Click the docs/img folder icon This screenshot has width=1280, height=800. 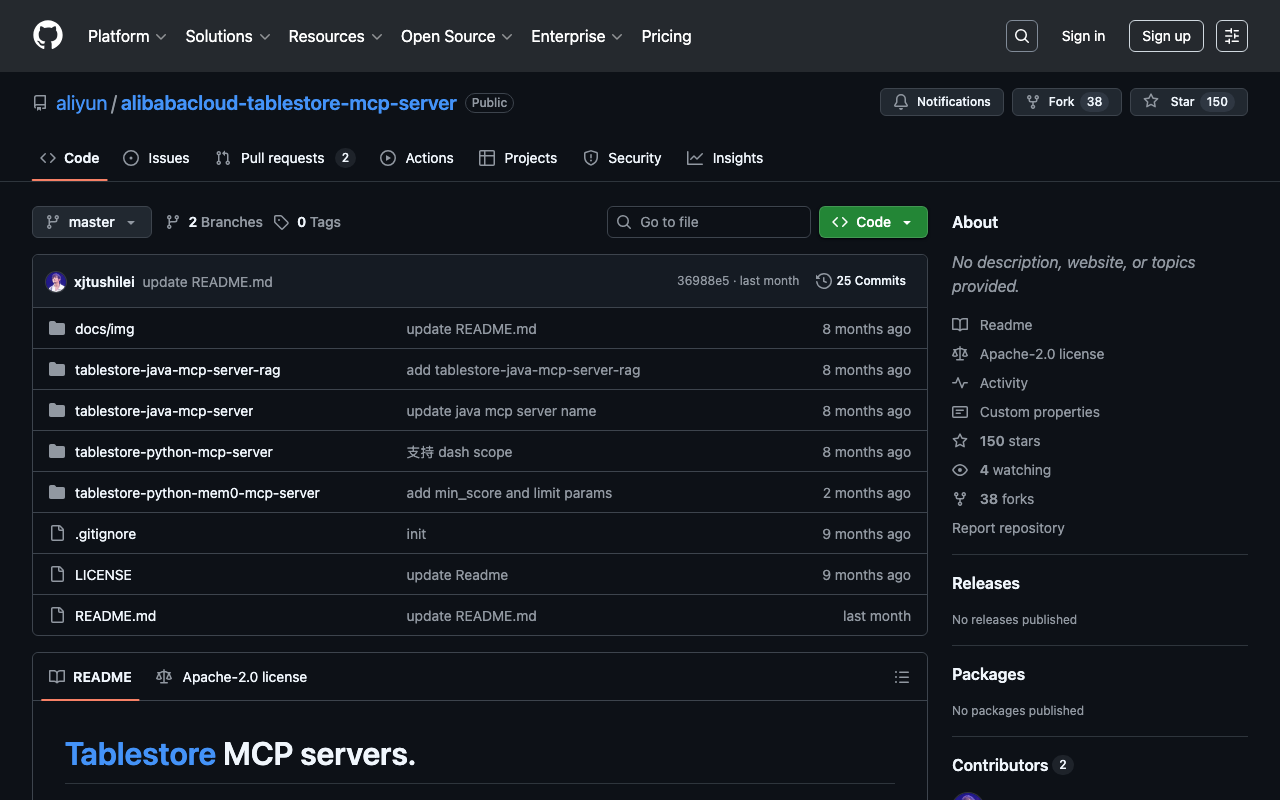[57, 329]
